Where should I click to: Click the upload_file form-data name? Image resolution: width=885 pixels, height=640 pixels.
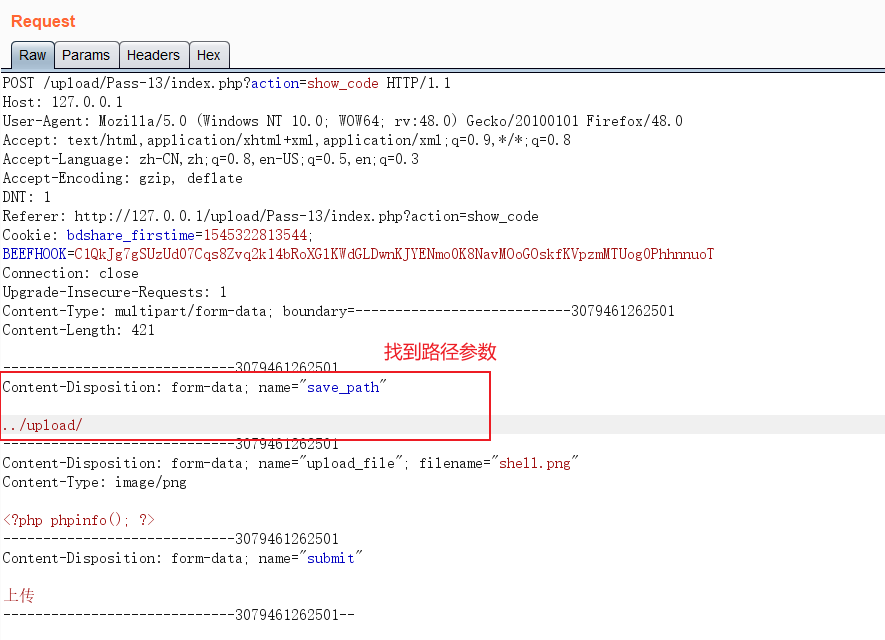(351, 464)
